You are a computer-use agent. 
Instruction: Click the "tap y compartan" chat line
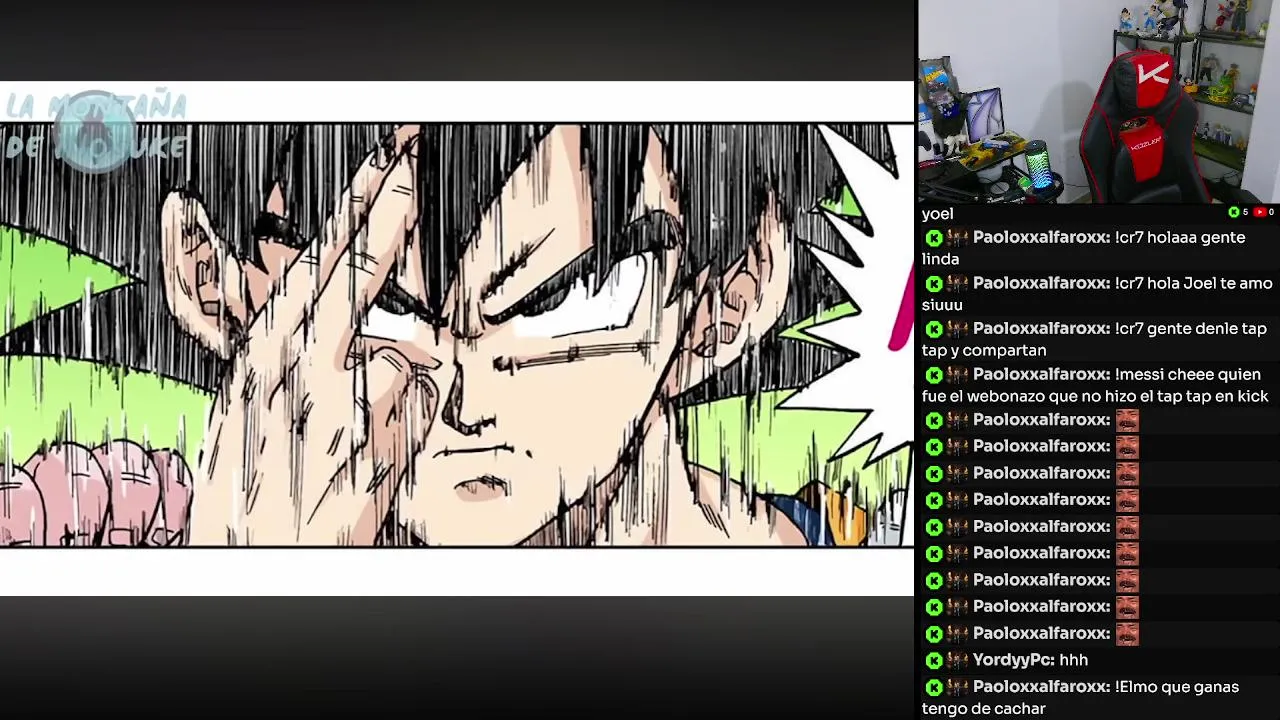(x=984, y=351)
